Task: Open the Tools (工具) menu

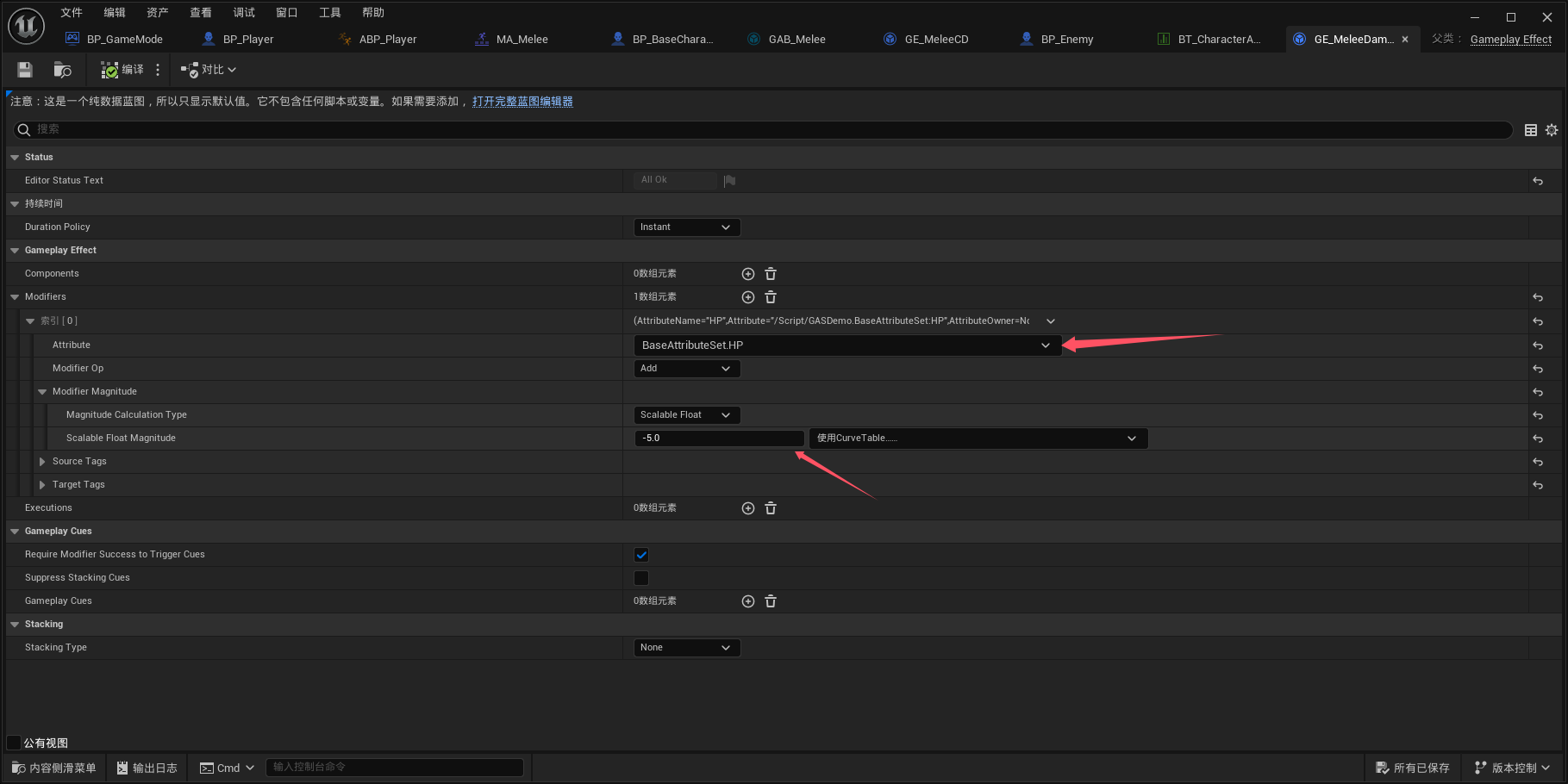Action: click(330, 12)
